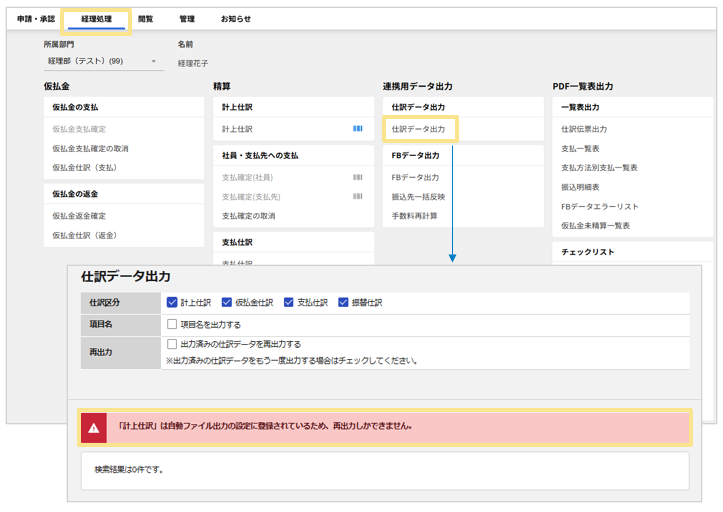The image size is (723, 512).
Task: Uncheck the 支払仕訳 checkbox
Action: [289, 302]
